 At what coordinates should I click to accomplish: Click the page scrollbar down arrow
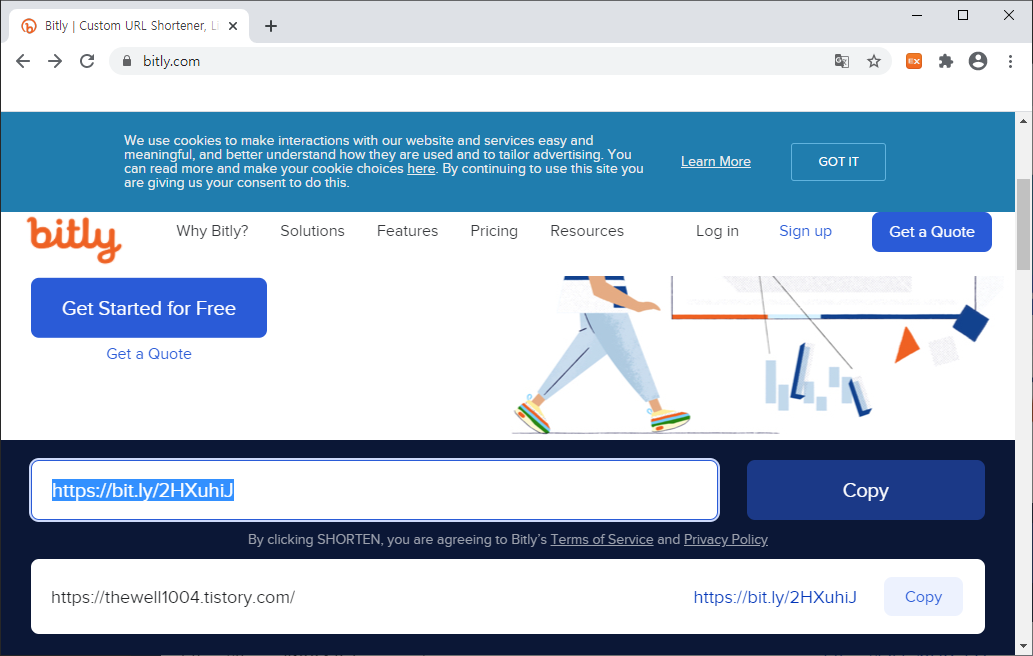(1023, 646)
